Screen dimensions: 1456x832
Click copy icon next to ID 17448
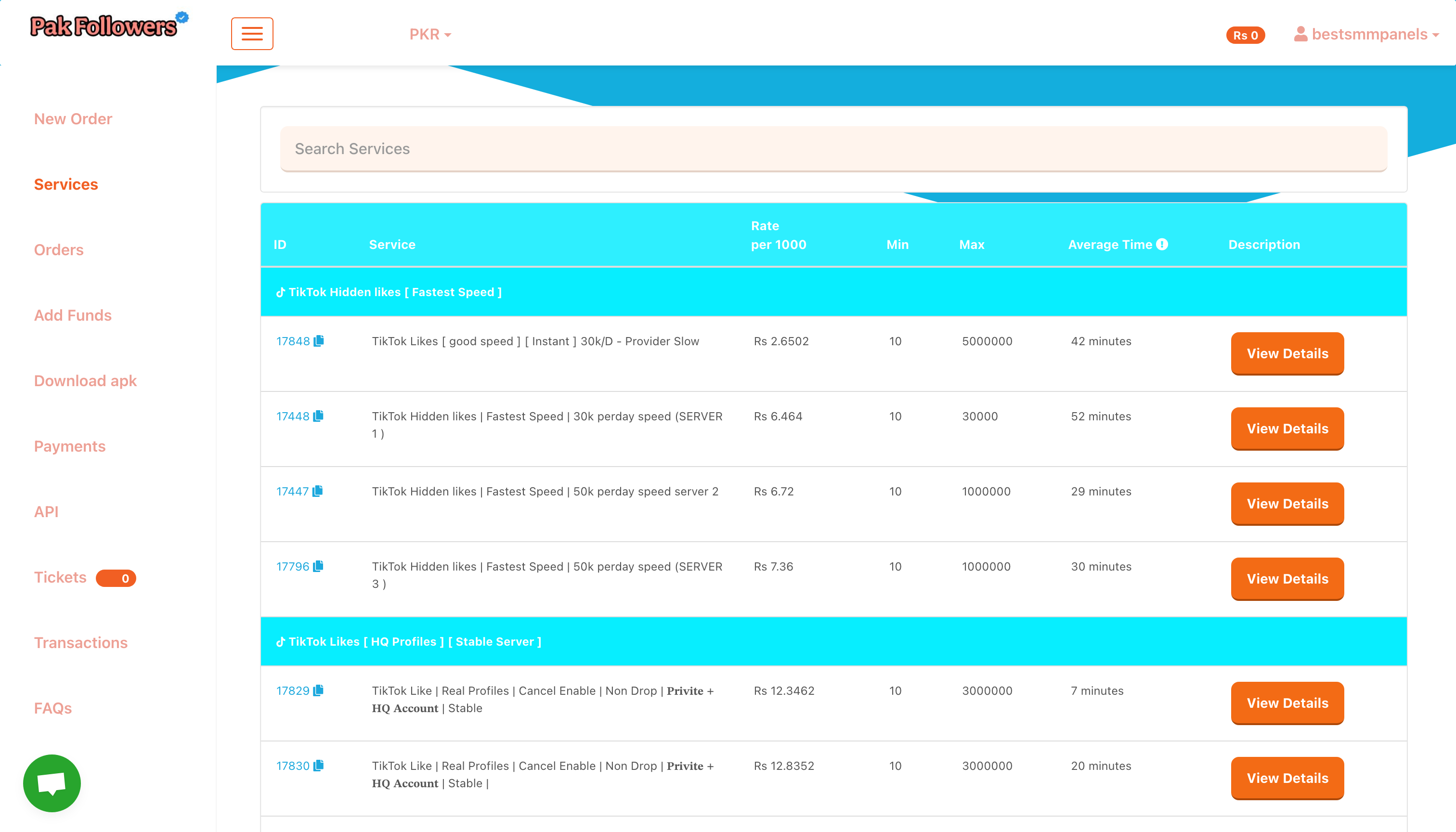[318, 416]
